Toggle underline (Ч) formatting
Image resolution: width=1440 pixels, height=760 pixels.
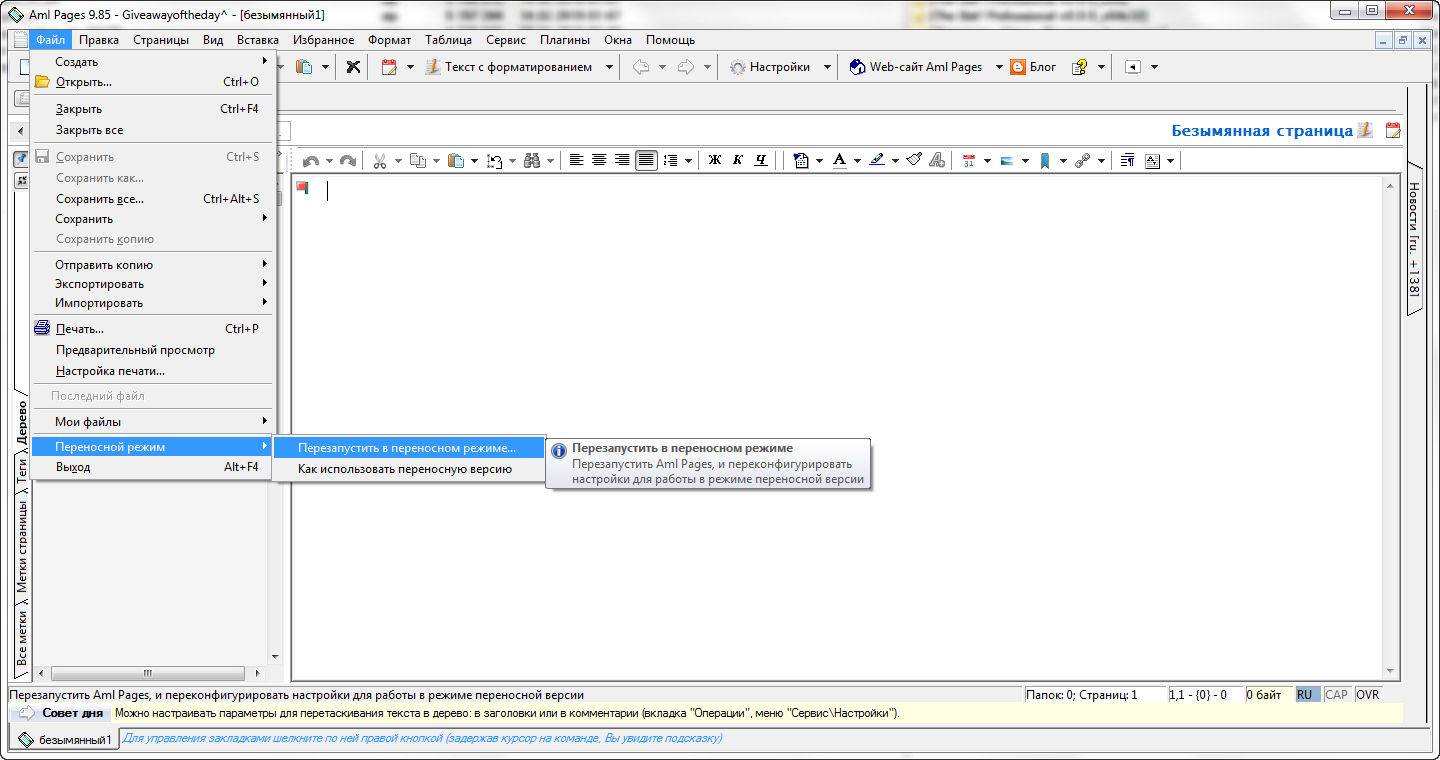pos(761,160)
